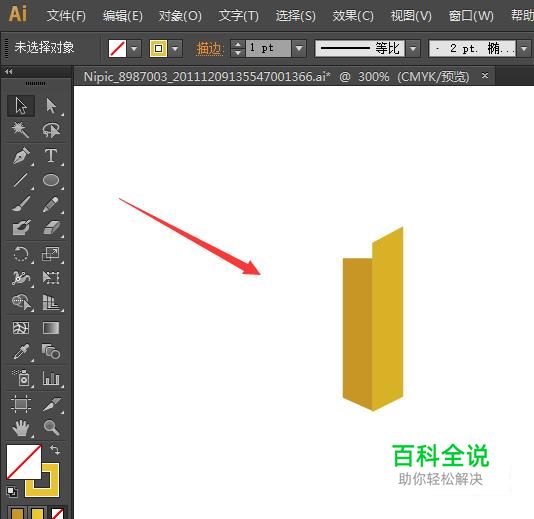Image resolution: width=534 pixels, height=519 pixels.
Task: Pick the Paintbrush tool
Action: click(21, 204)
